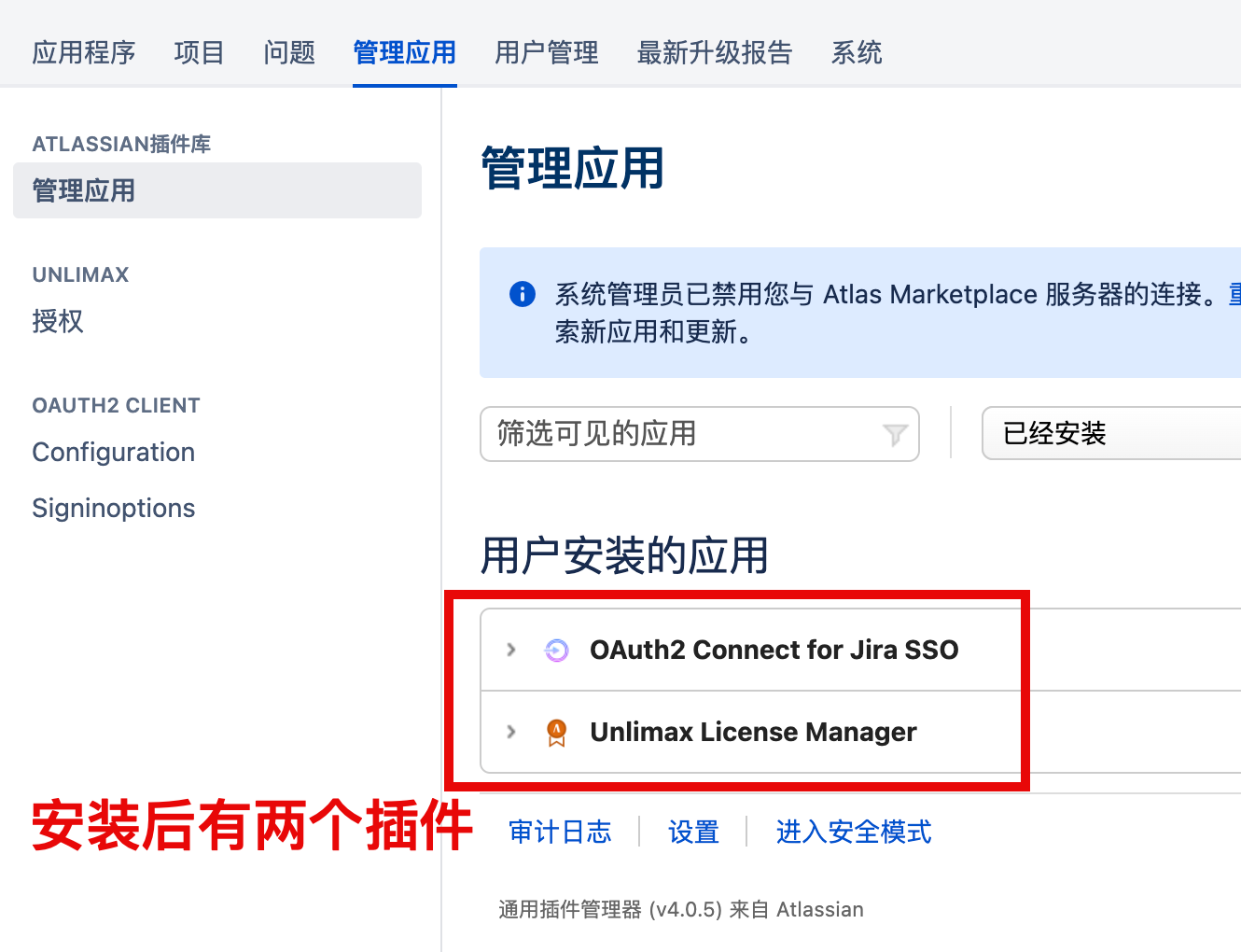Click the 审计日志 link

pyautogui.click(x=560, y=832)
